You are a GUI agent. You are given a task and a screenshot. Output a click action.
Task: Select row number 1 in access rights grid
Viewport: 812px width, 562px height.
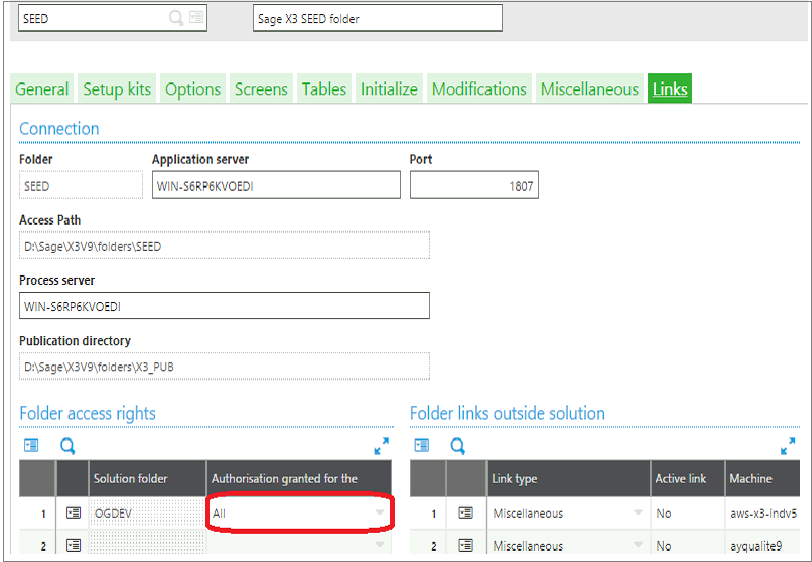(37, 513)
